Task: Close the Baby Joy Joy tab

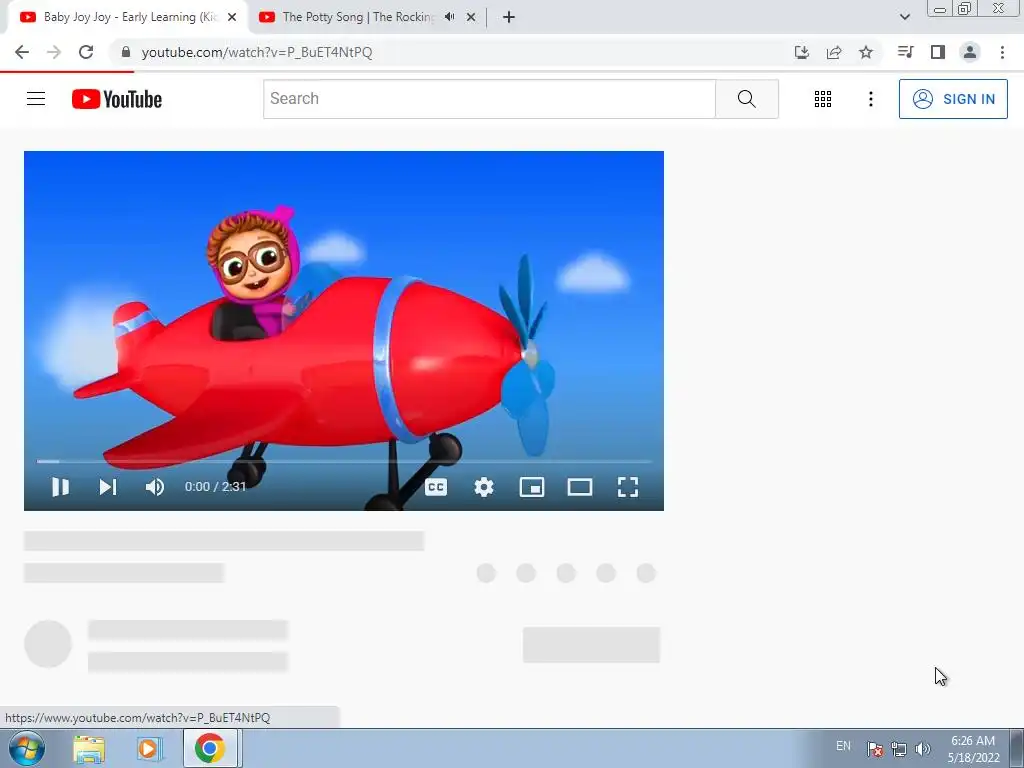Action: pos(232,18)
